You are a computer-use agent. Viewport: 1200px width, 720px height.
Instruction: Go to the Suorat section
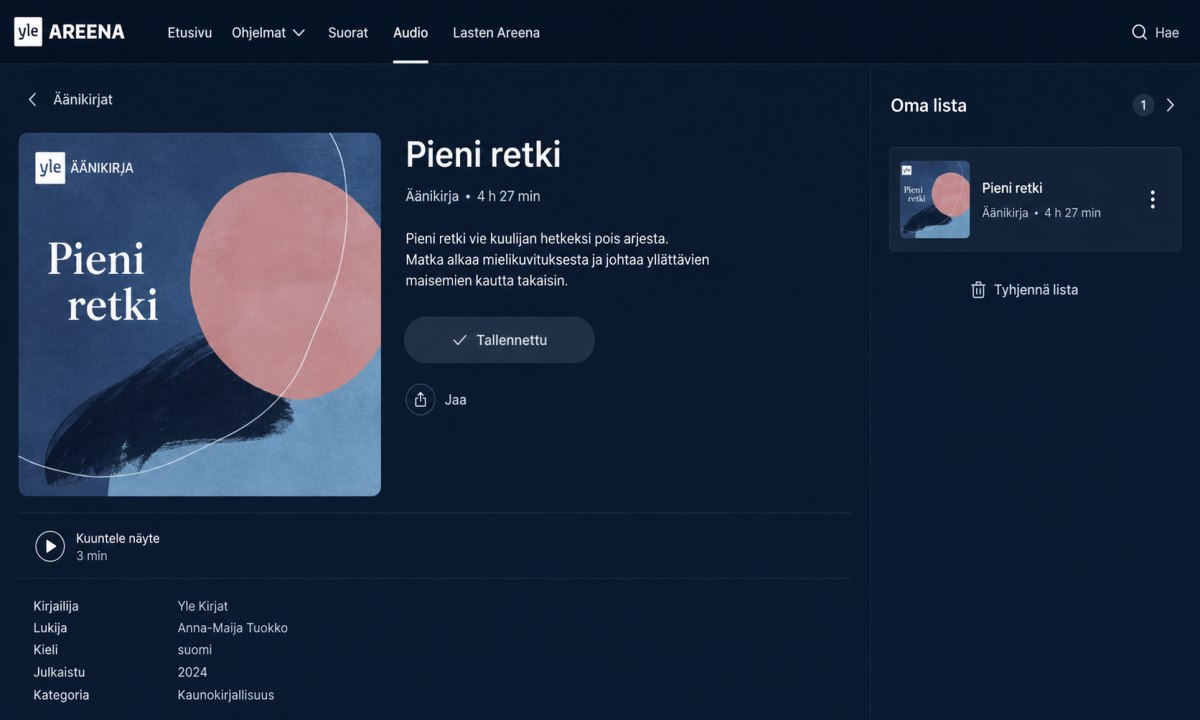348,32
